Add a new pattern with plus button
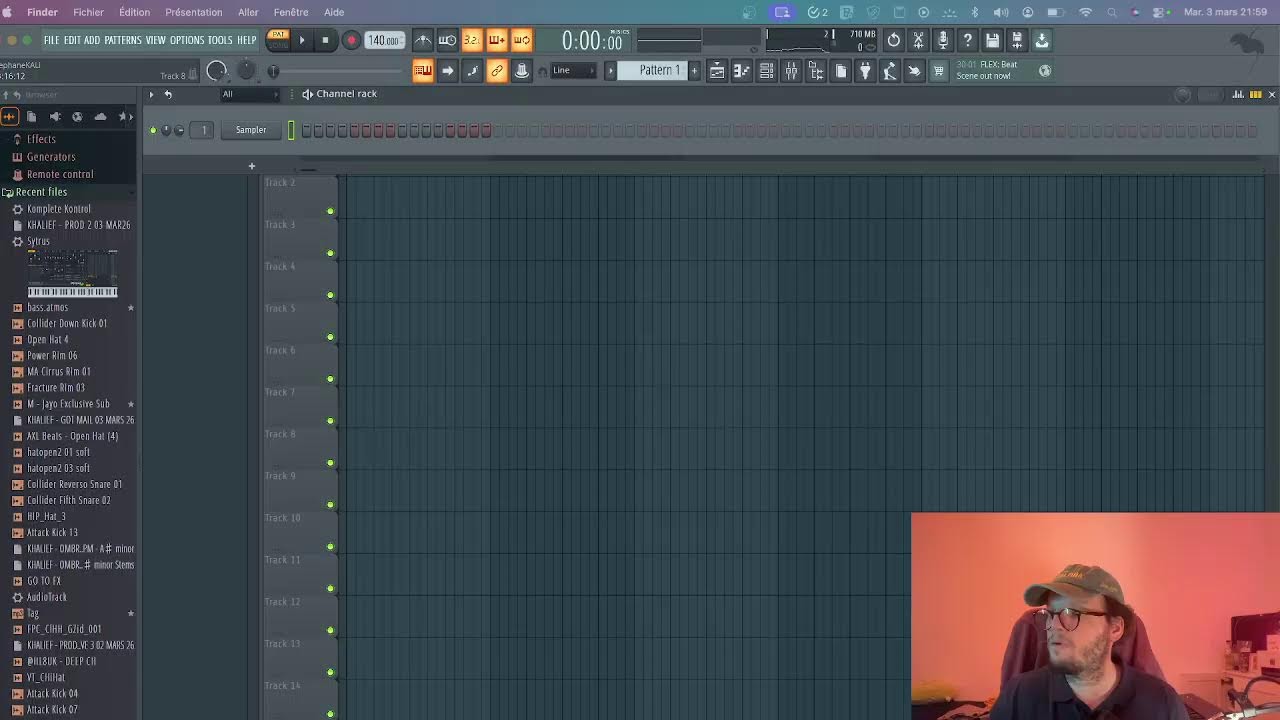This screenshot has height=720, width=1280. click(694, 70)
